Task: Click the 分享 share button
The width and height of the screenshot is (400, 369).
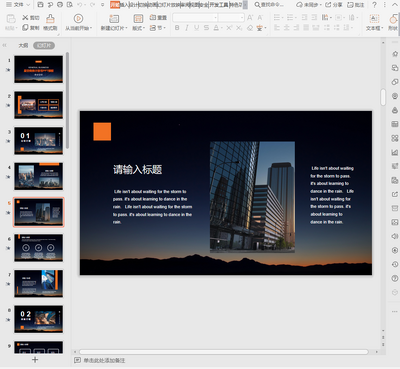Action: (x=334, y=5)
